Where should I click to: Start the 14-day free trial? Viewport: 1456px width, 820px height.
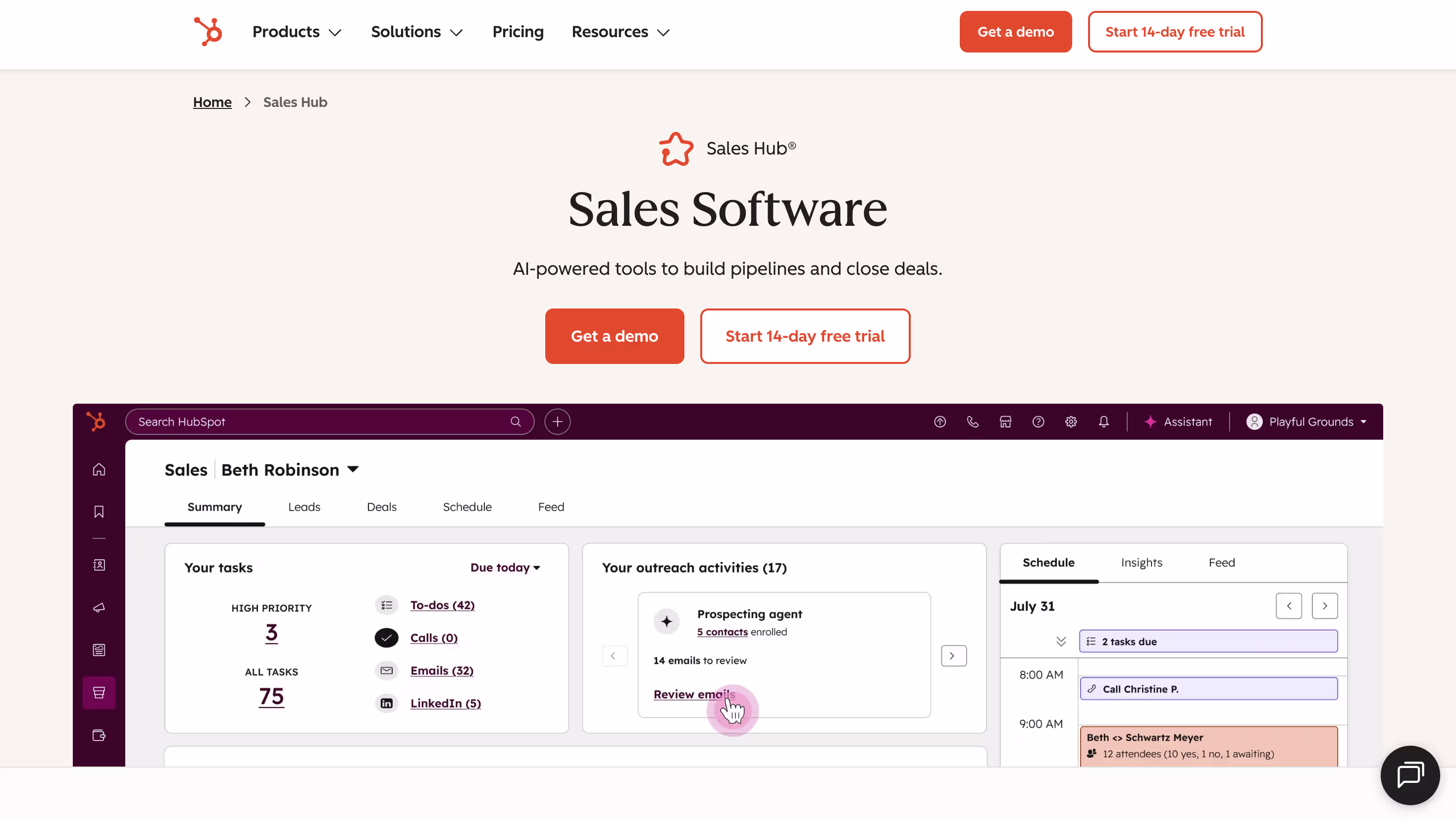805,336
